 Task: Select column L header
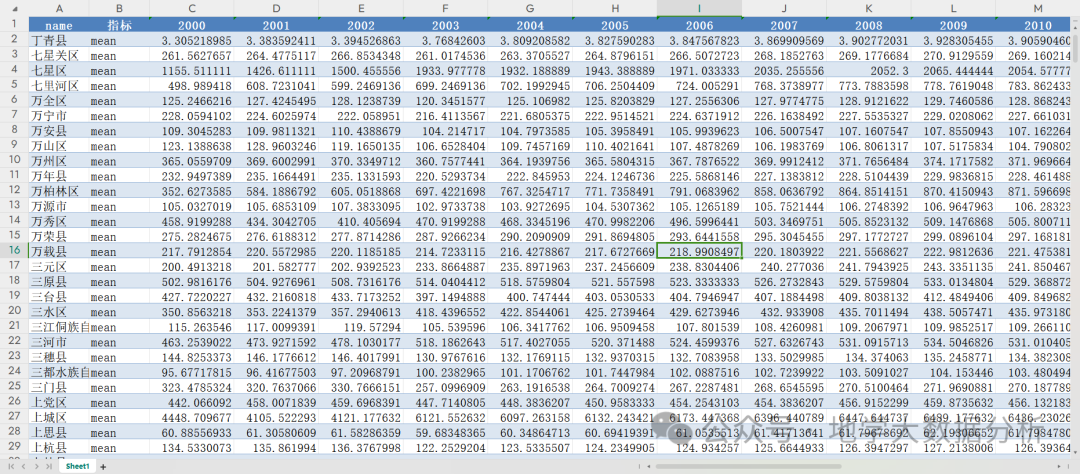click(x=953, y=8)
